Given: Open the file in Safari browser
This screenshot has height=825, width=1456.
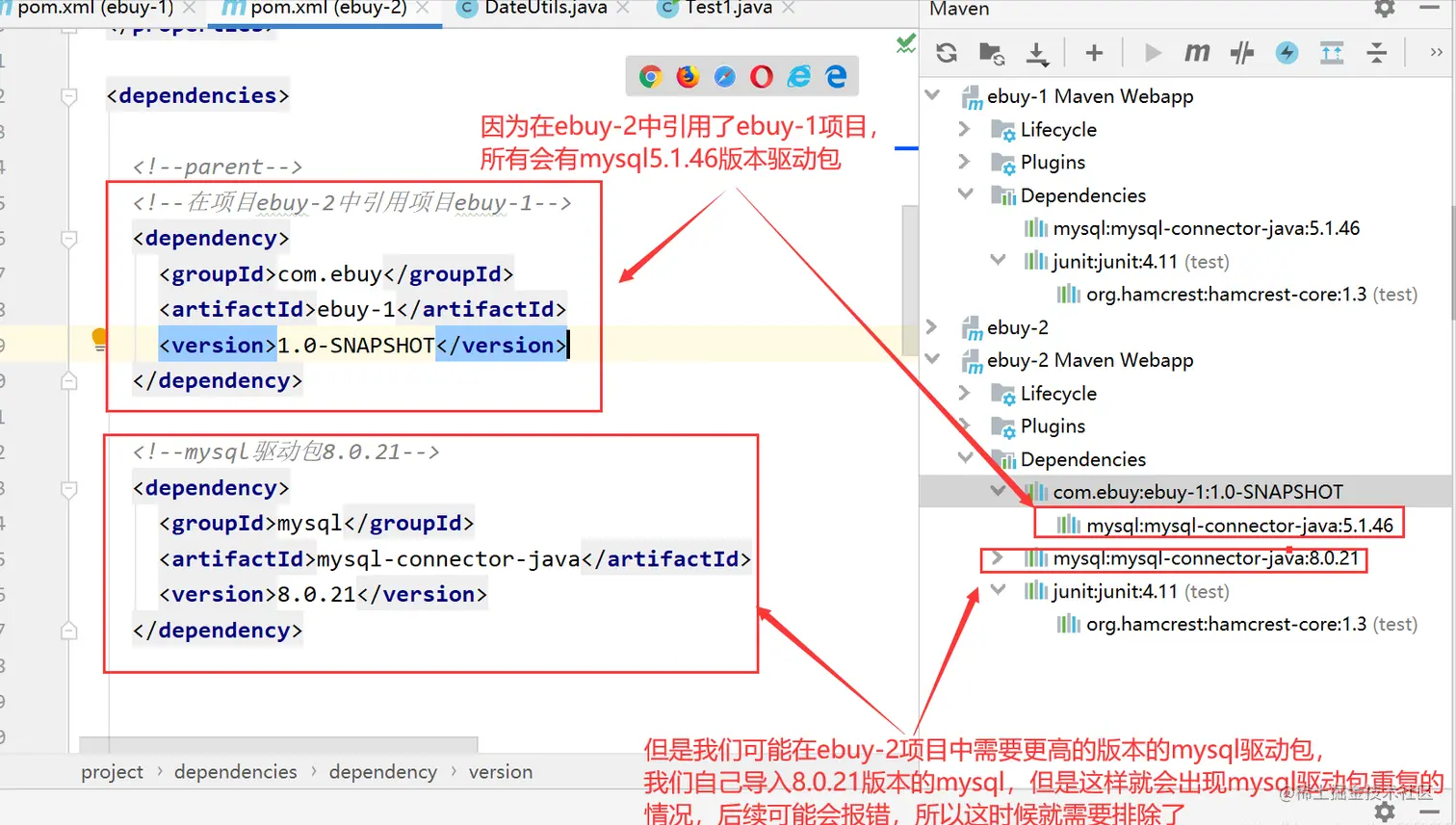Looking at the screenshot, I should 724,77.
